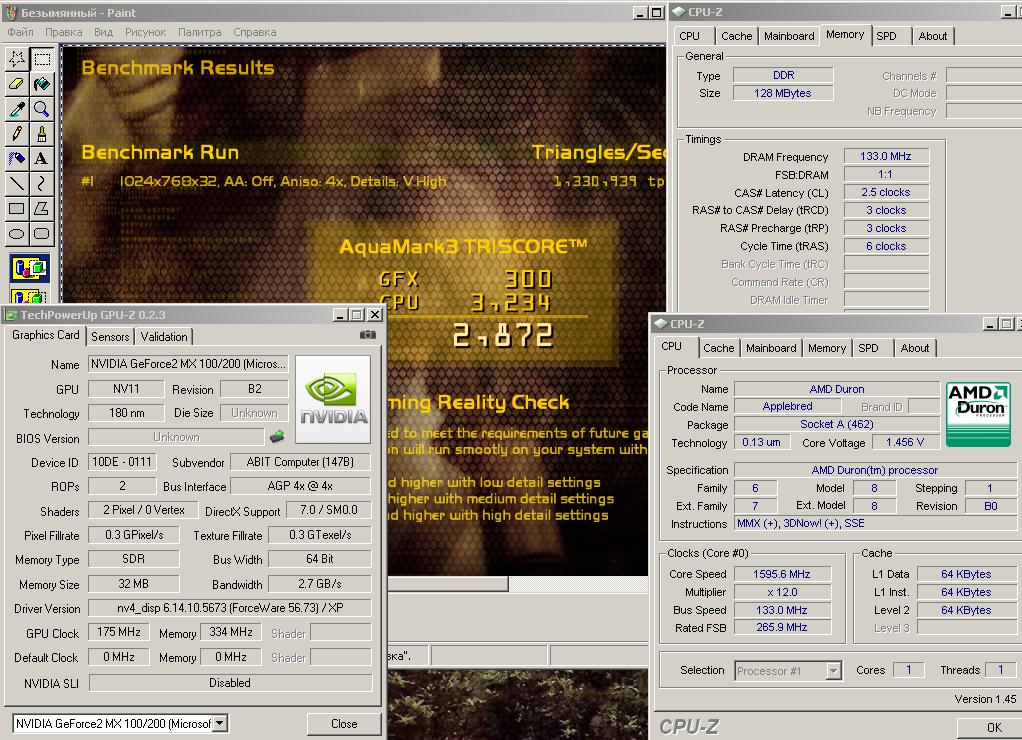The image size is (1022, 740).
Task: Select the Rectangle shape tool in Paint
Action: 17,209
